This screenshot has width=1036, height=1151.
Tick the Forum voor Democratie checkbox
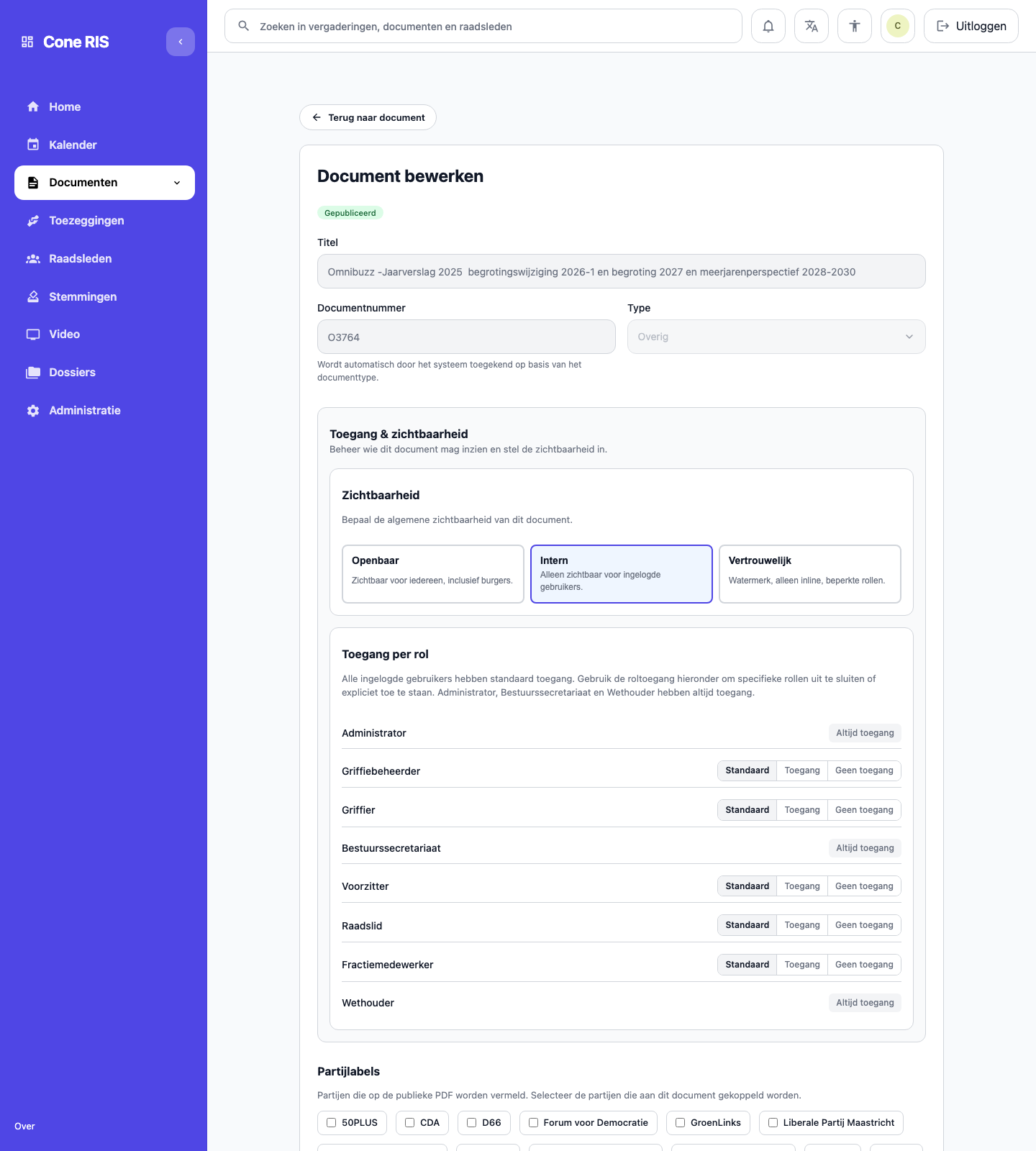click(x=534, y=1123)
